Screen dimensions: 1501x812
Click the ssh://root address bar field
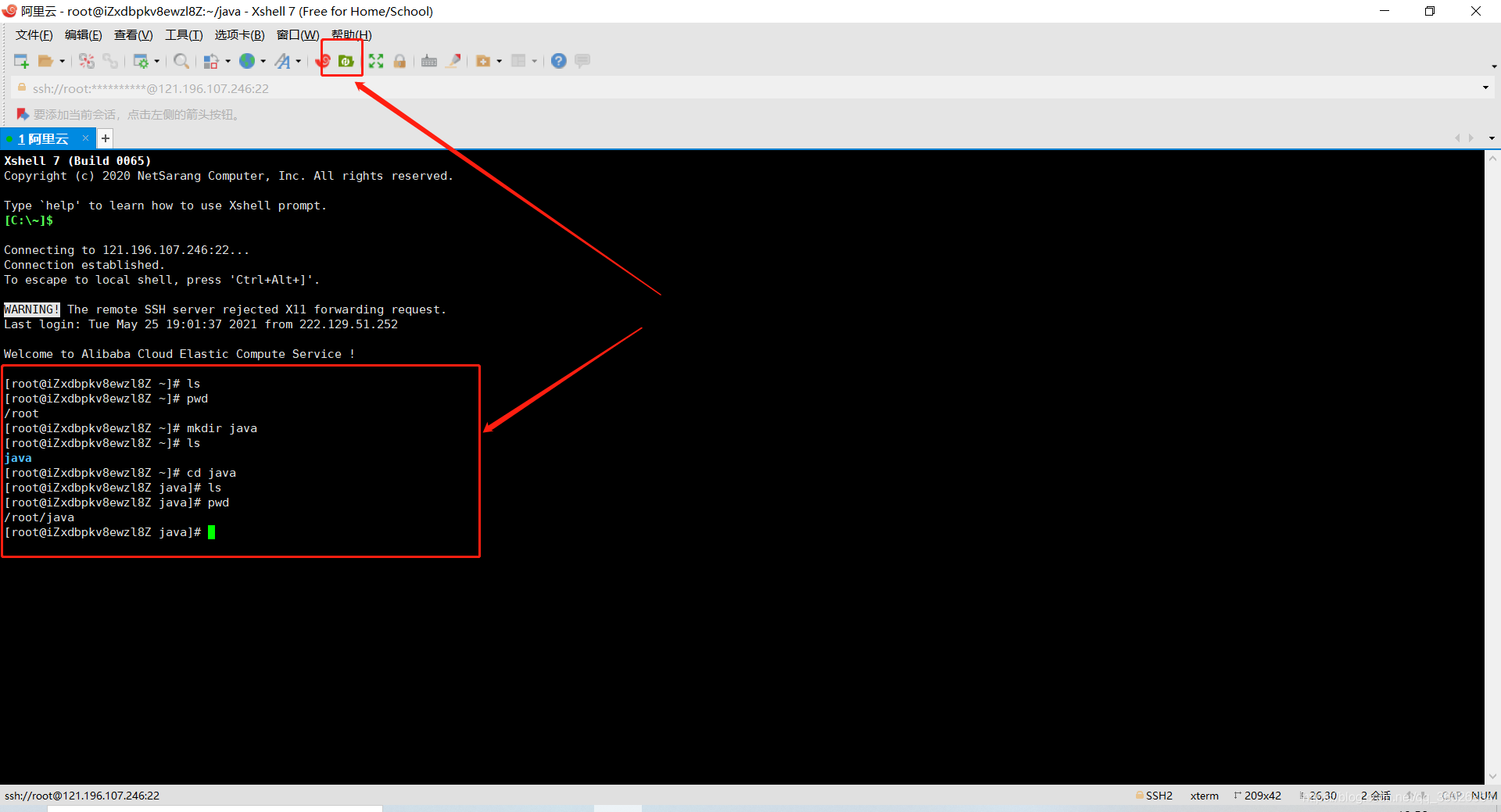750,88
